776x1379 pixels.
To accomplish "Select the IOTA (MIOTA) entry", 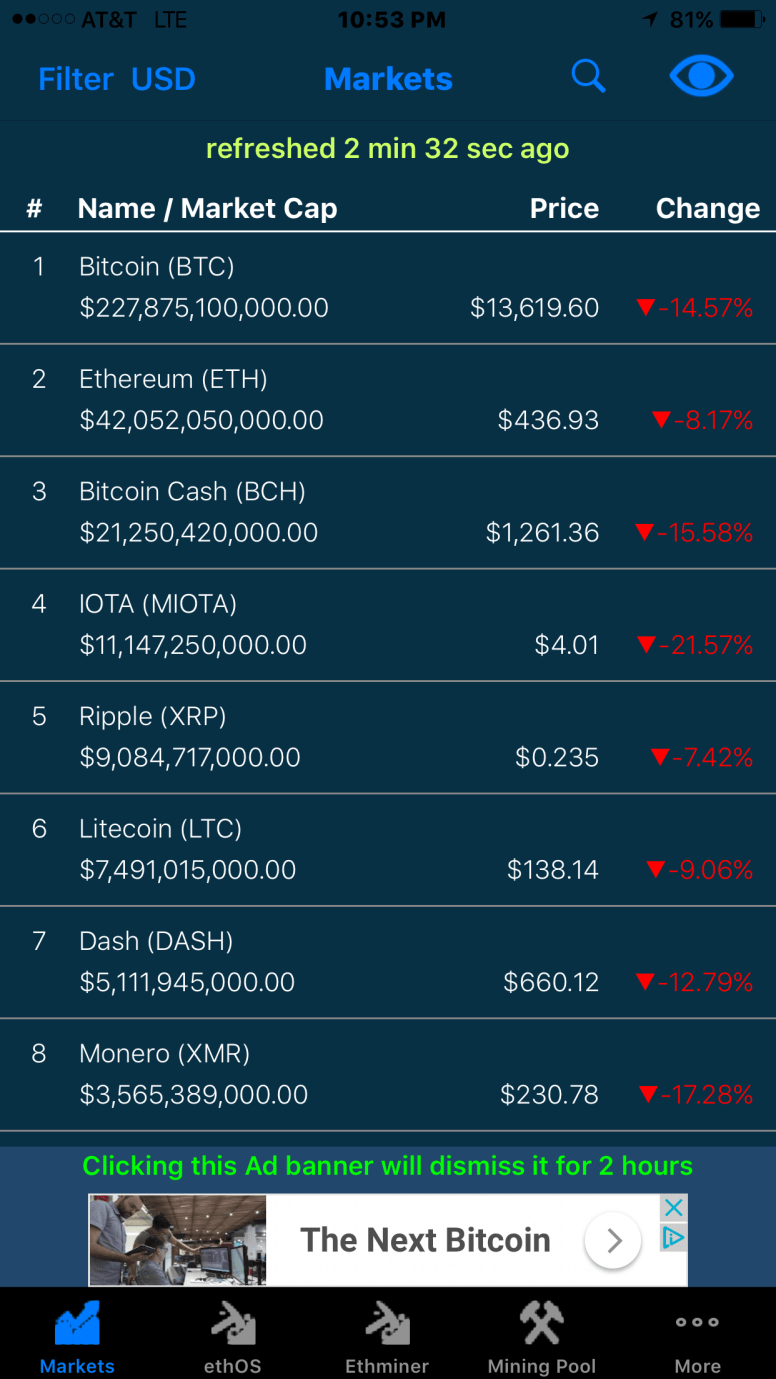I will (x=387, y=625).
